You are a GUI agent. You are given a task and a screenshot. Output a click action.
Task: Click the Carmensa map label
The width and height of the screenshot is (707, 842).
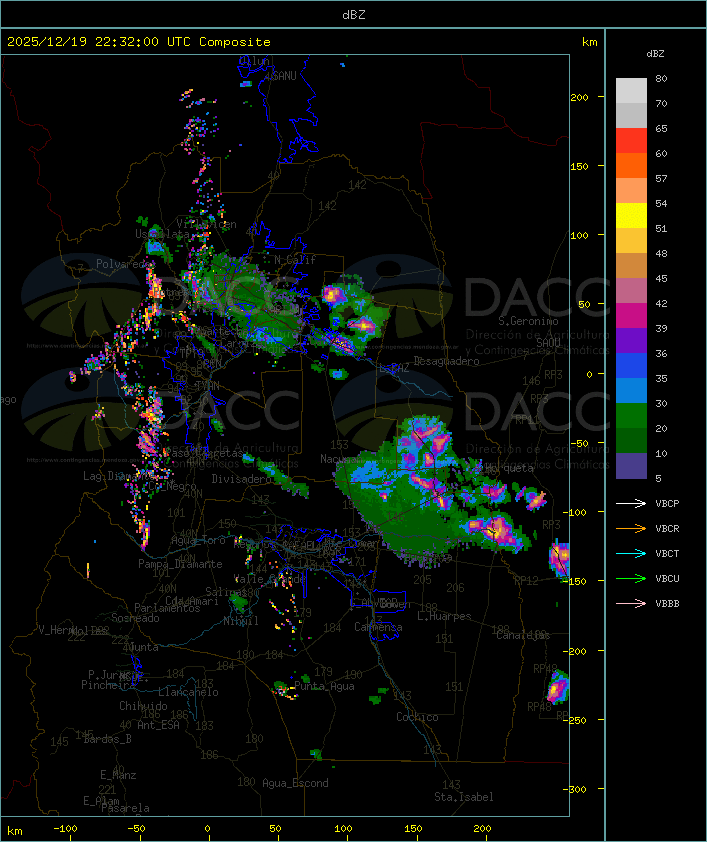click(378, 627)
